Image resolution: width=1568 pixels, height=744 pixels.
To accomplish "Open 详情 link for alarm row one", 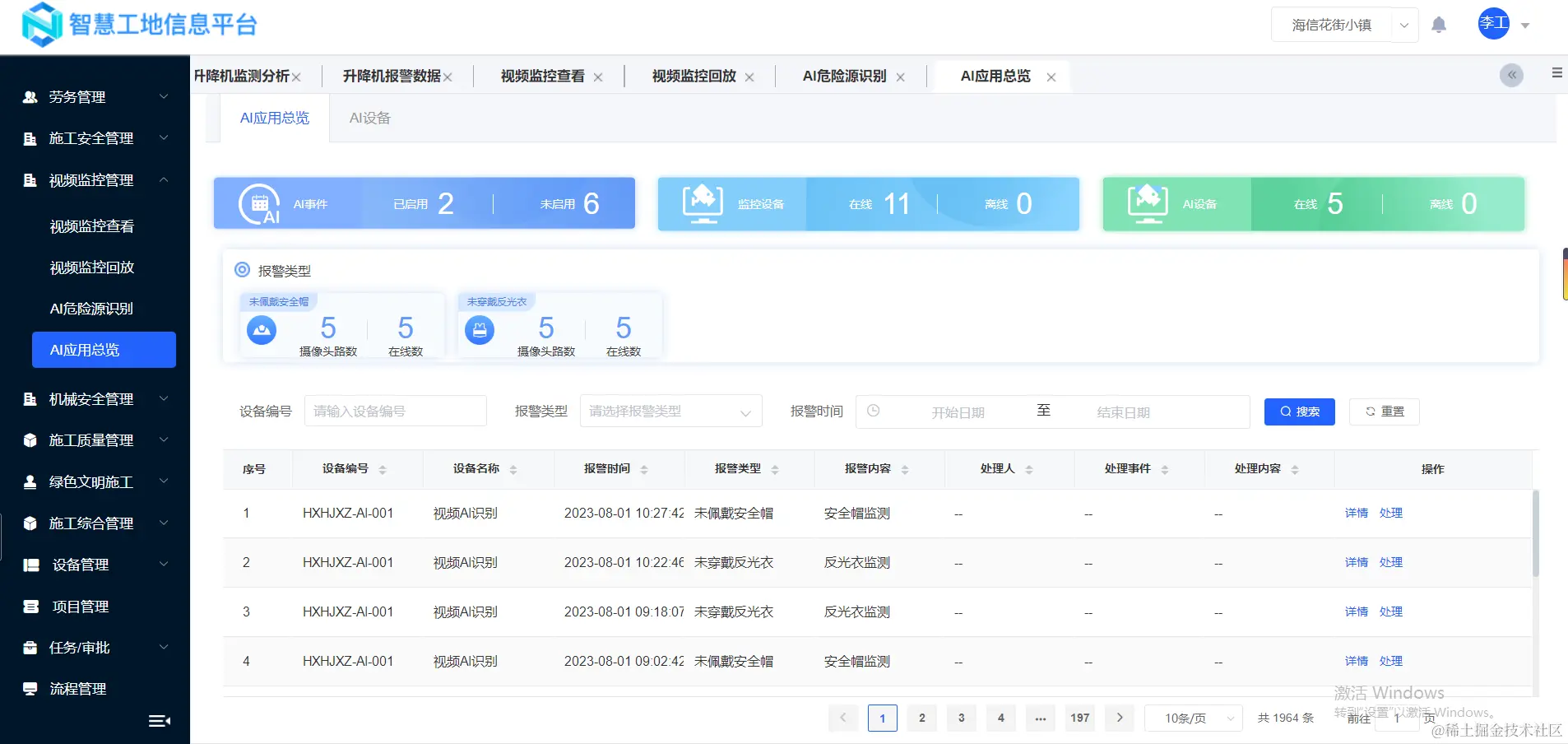I will point(1356,513).
